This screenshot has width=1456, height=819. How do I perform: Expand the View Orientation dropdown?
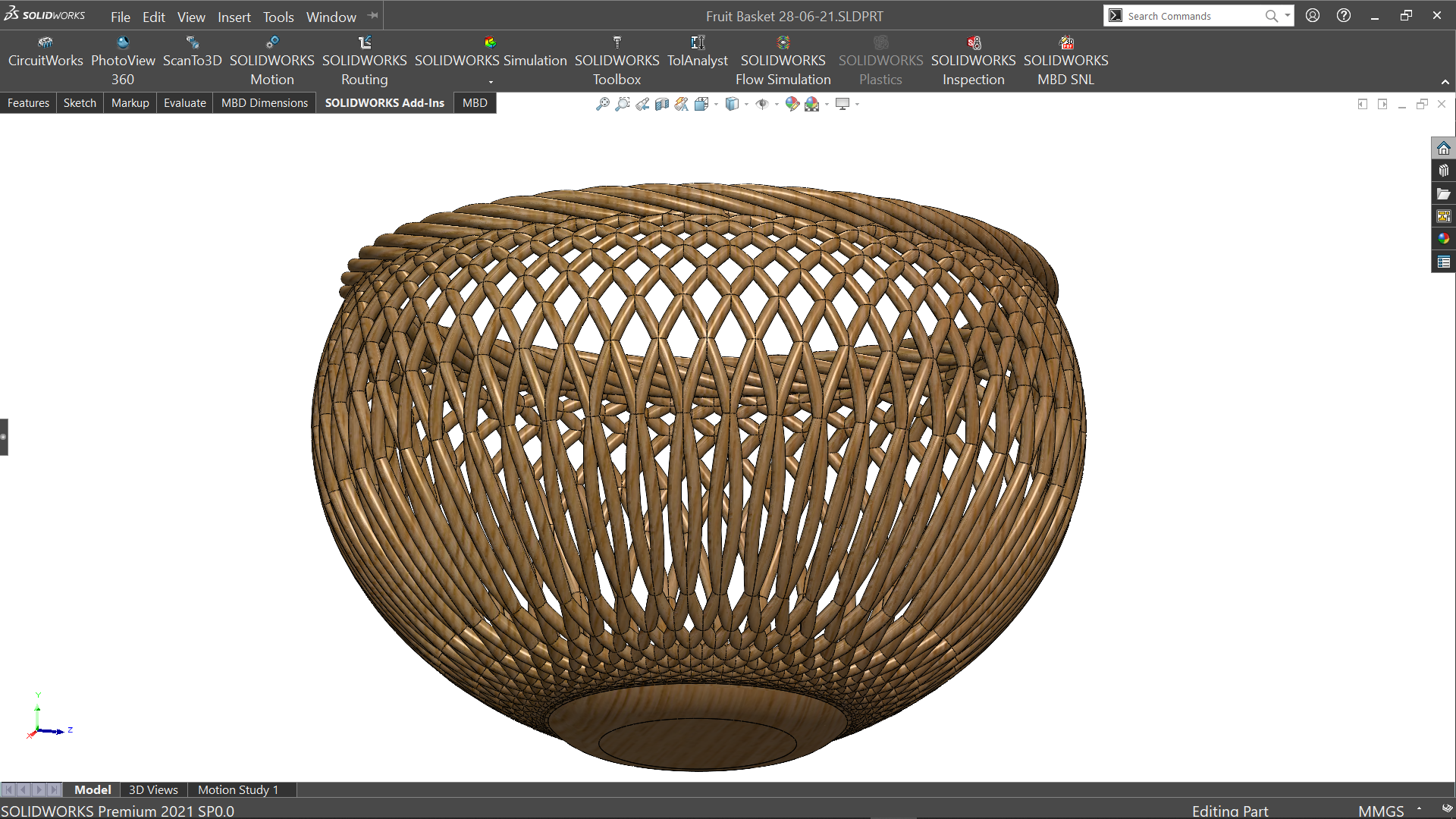click(716, 105)
